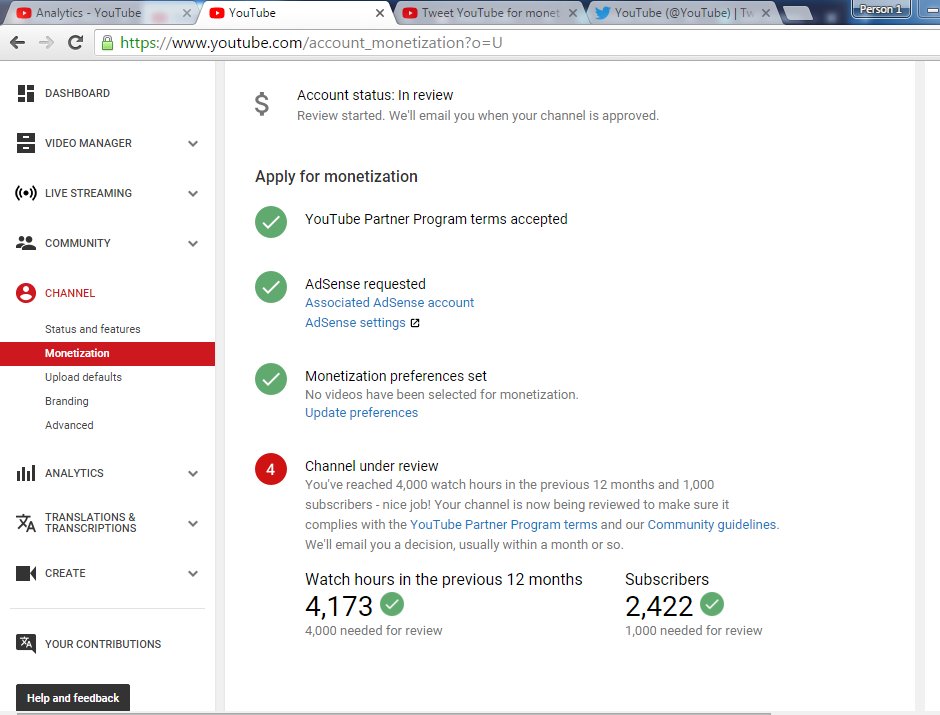The width and height of the screenshot is (940, 715).
Task: Click the 'Channel under review' heading
Action: 372,466
